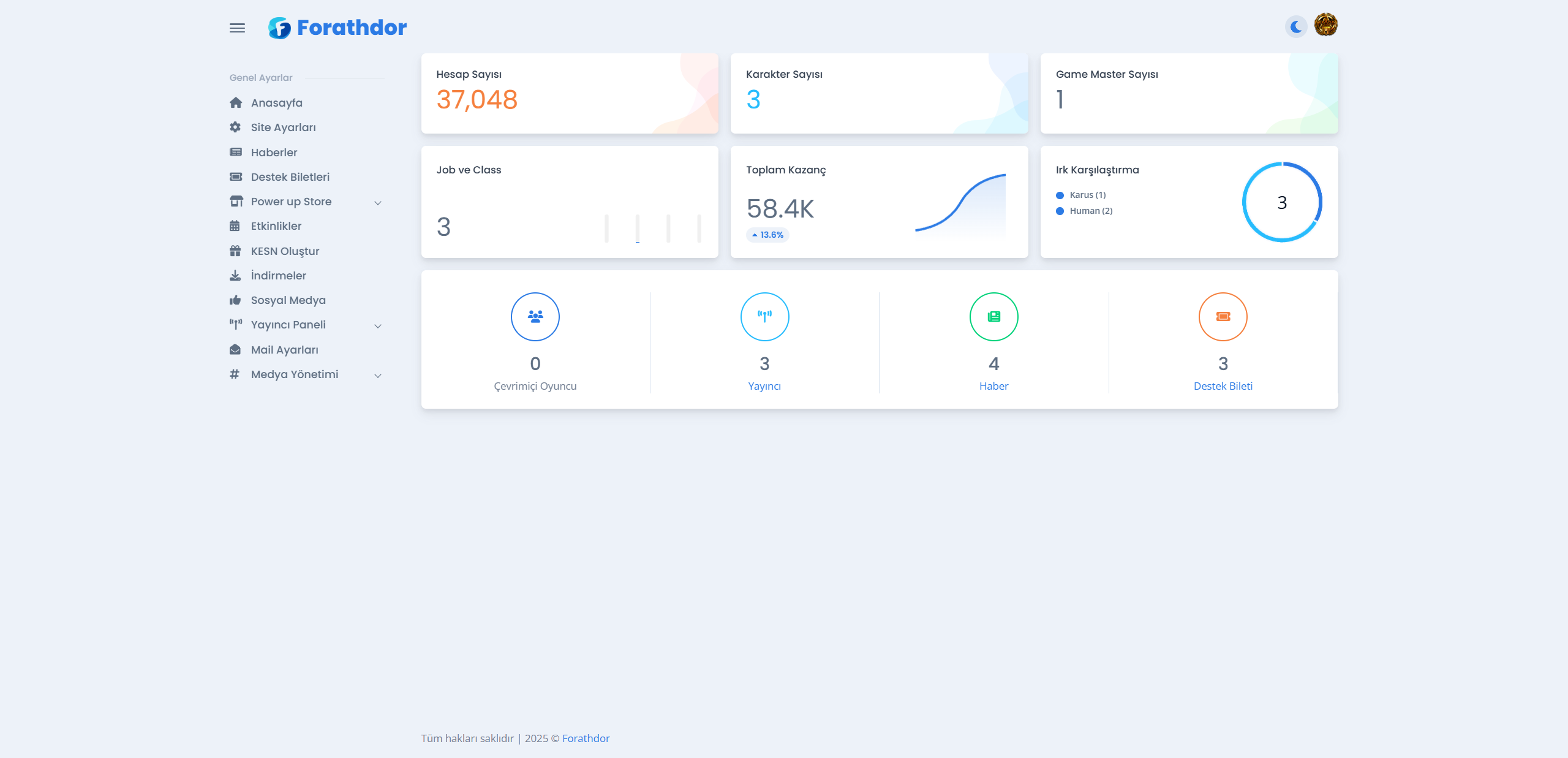The height and width of the screenshot is (758, 1568).
Task: Expand the Power up Store chevron
Action: click(x=378, y=203)
